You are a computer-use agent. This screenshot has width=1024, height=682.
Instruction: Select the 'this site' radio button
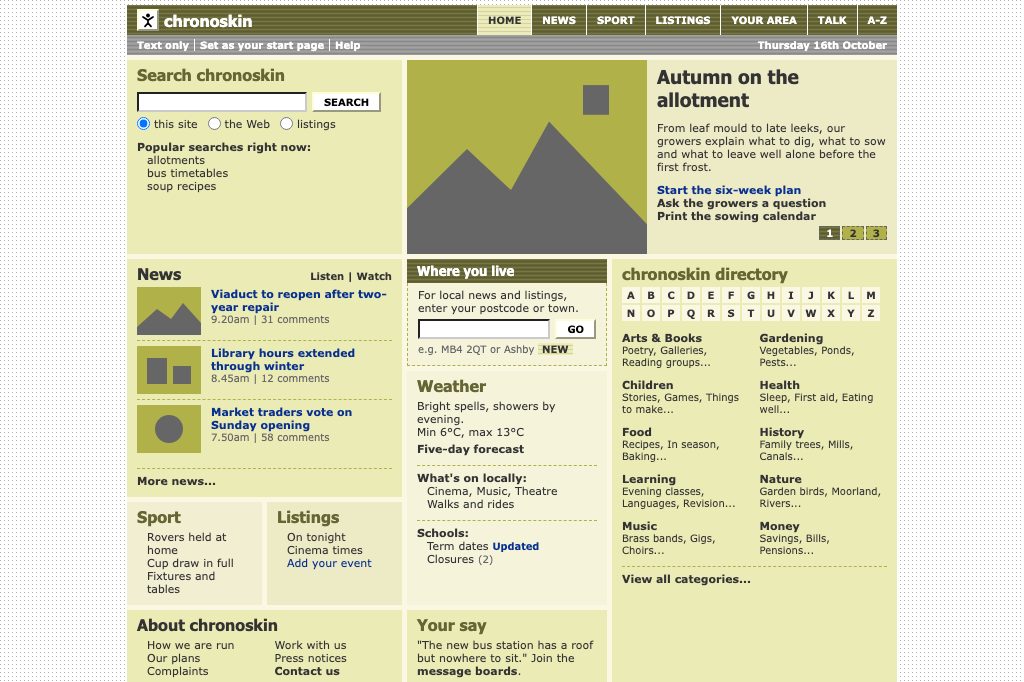tap(144, 124)
